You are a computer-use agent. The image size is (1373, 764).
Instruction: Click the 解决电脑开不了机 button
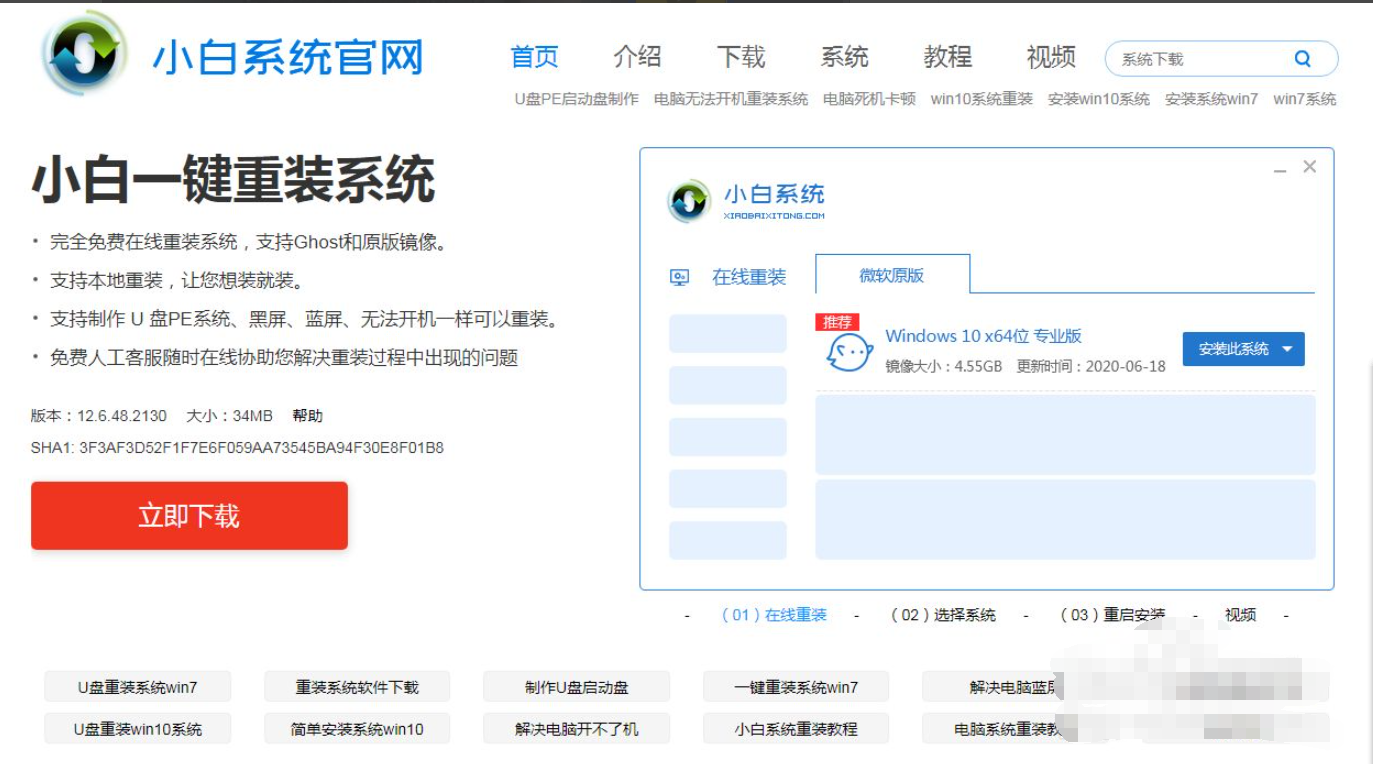(x=576, y=729)
